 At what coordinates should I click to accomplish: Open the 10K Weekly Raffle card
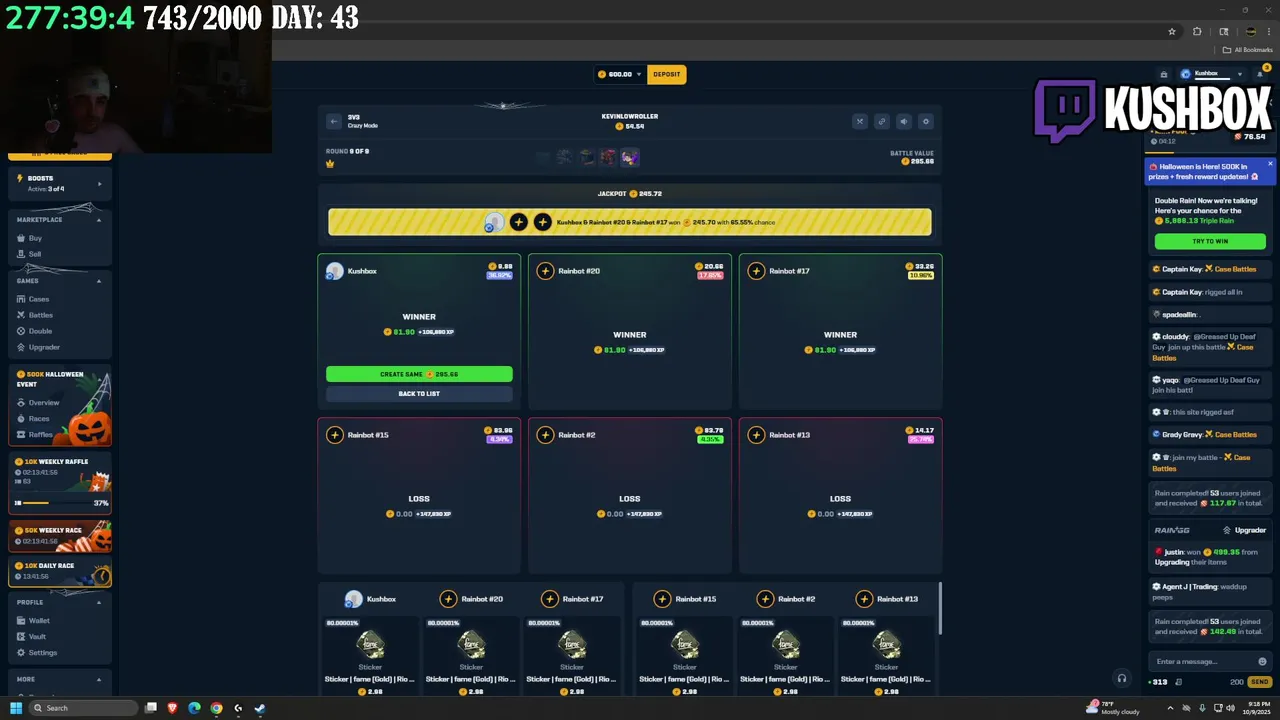pos(60,482)
